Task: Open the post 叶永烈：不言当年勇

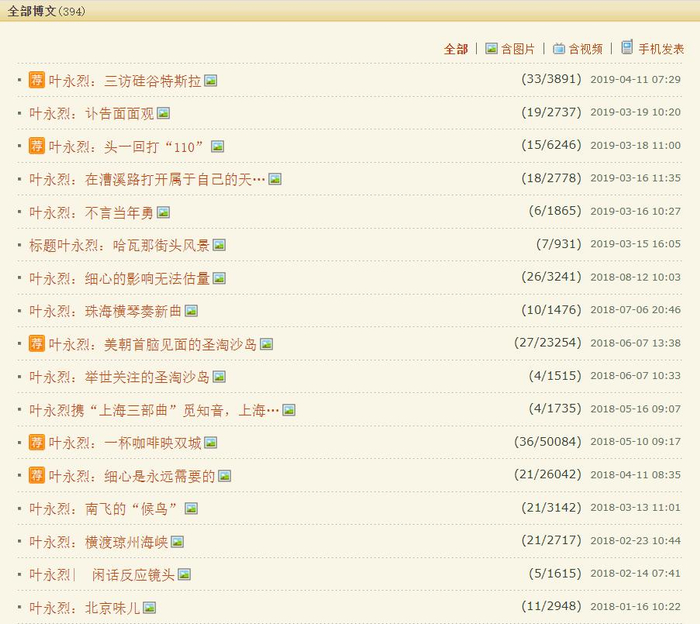Action: [92, 213]
